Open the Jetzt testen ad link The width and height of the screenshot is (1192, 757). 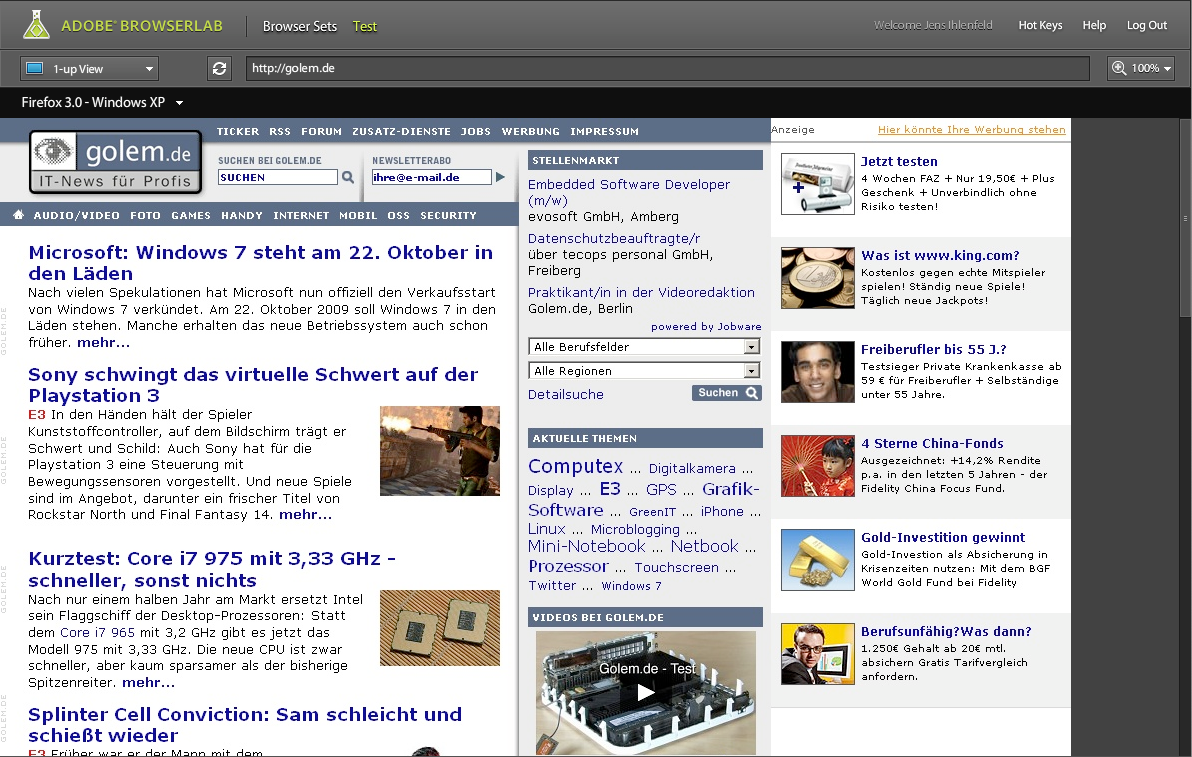[899, 161]
